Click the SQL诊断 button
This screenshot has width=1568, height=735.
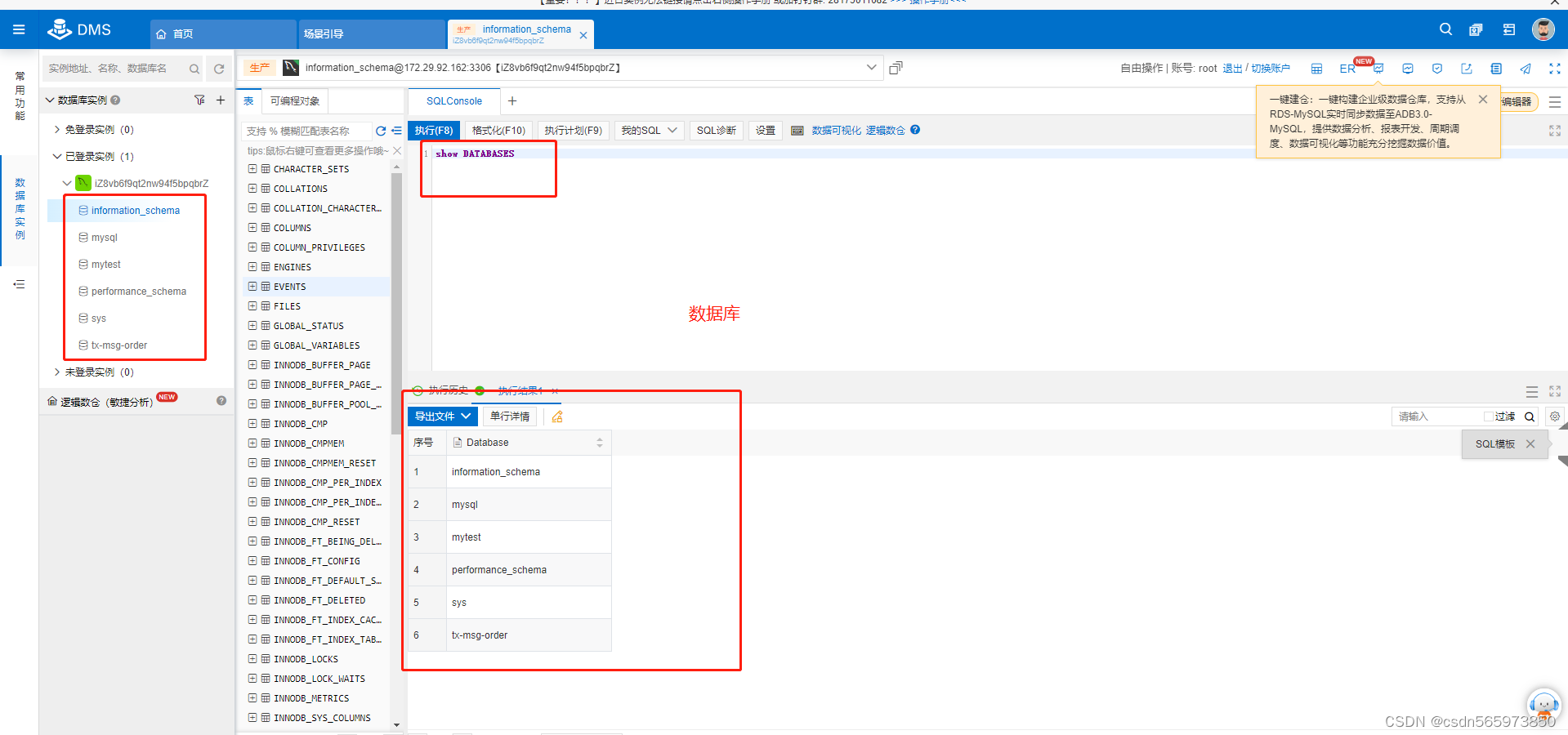coord(716,131)
